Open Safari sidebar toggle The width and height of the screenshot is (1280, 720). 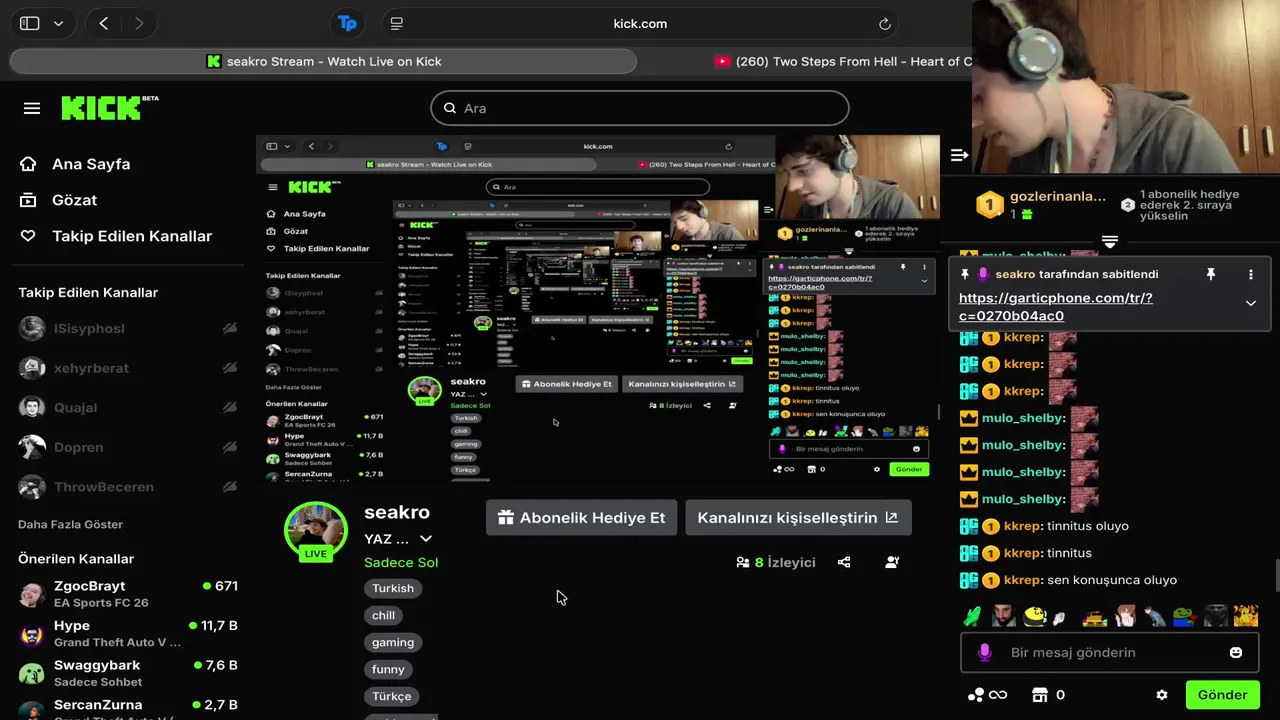pos(30,23)
